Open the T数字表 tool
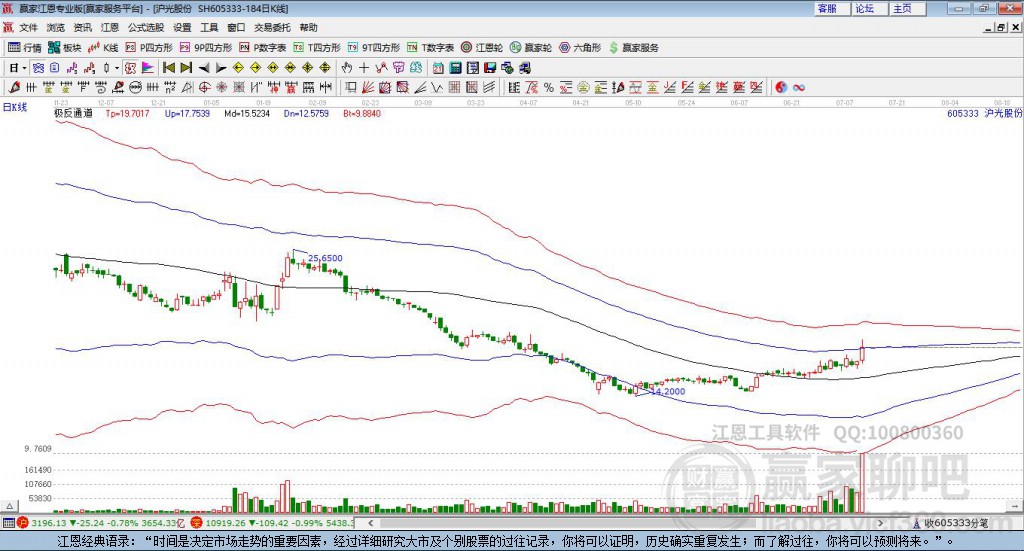Image resolution: width=1024 pixels, height=551 pixels. click(x=430, y=48)
